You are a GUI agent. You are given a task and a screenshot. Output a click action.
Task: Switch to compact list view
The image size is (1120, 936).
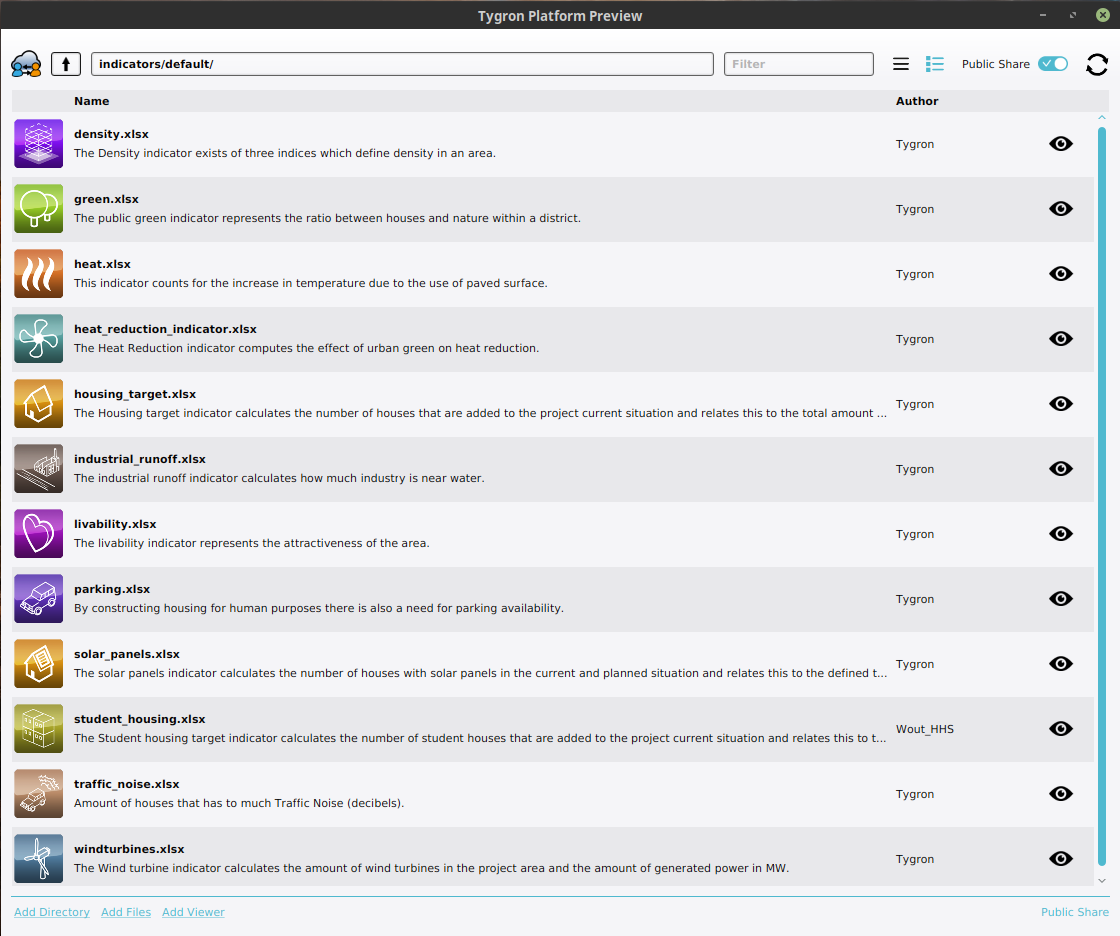coord(901,64)
